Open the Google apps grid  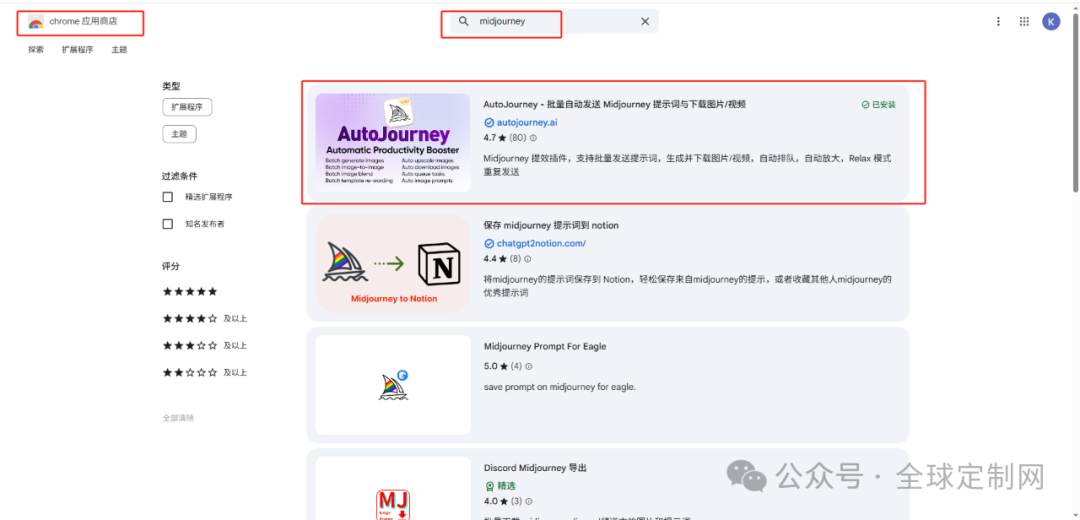[1024, 21]
